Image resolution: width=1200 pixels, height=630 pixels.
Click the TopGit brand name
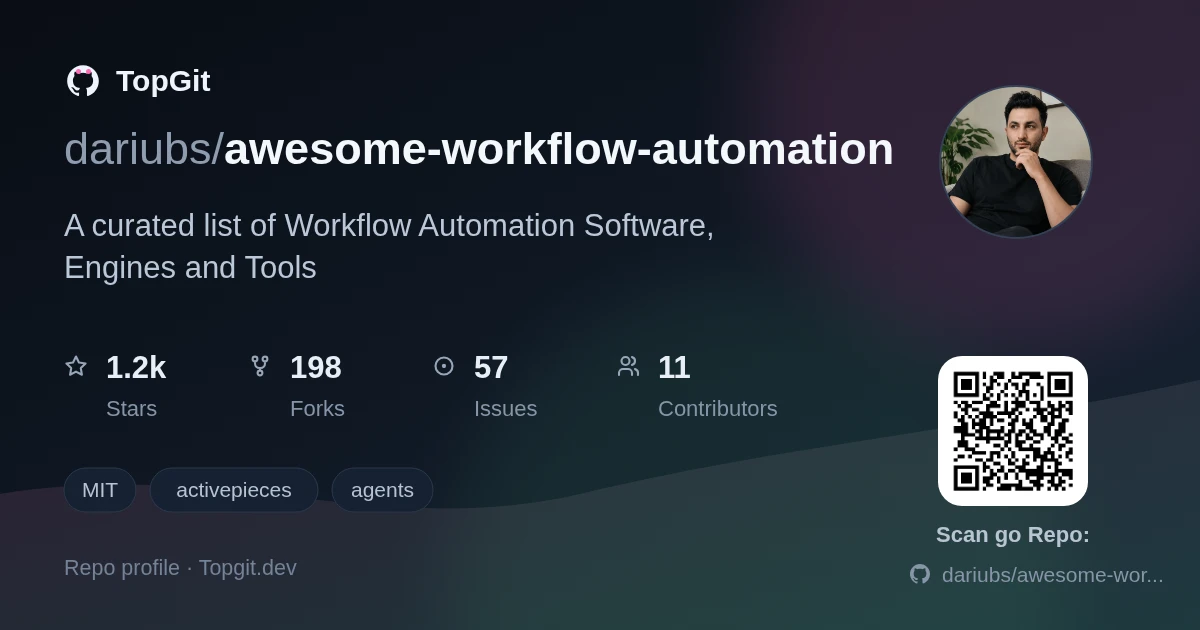[x=163, y=81]
